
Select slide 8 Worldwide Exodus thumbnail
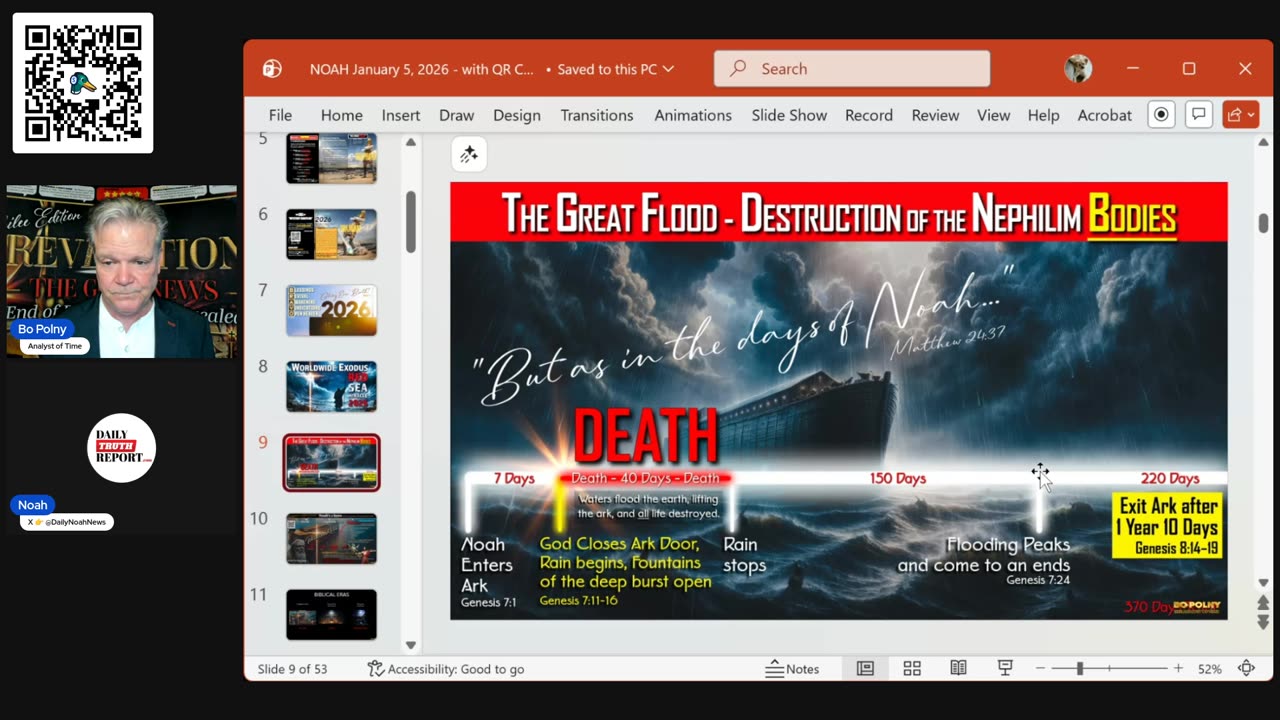coord(331,386)
